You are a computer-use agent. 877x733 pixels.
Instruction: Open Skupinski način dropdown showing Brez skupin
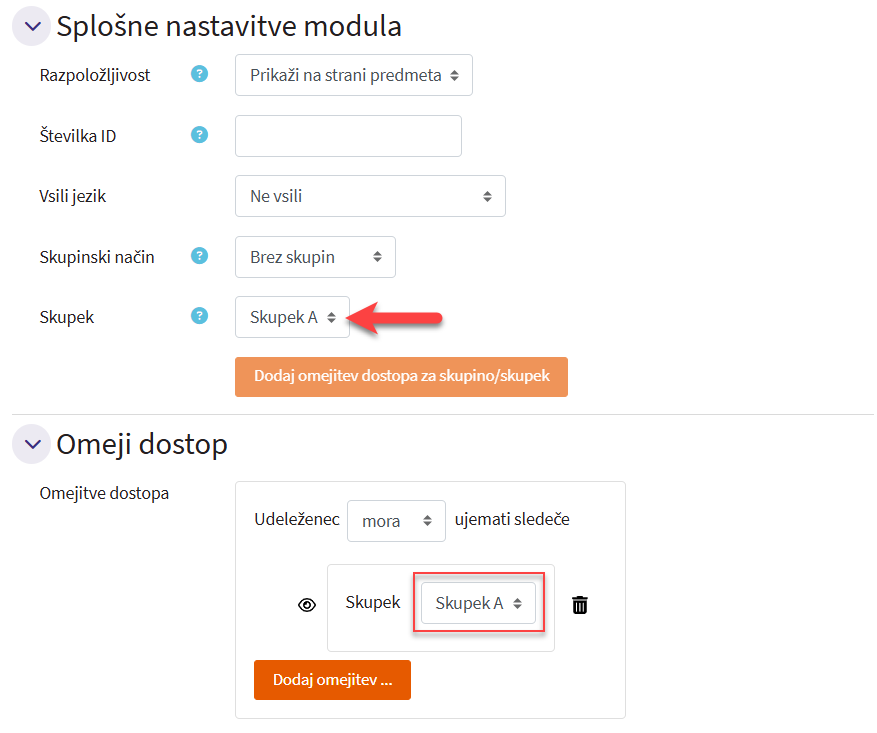(315, 257)
